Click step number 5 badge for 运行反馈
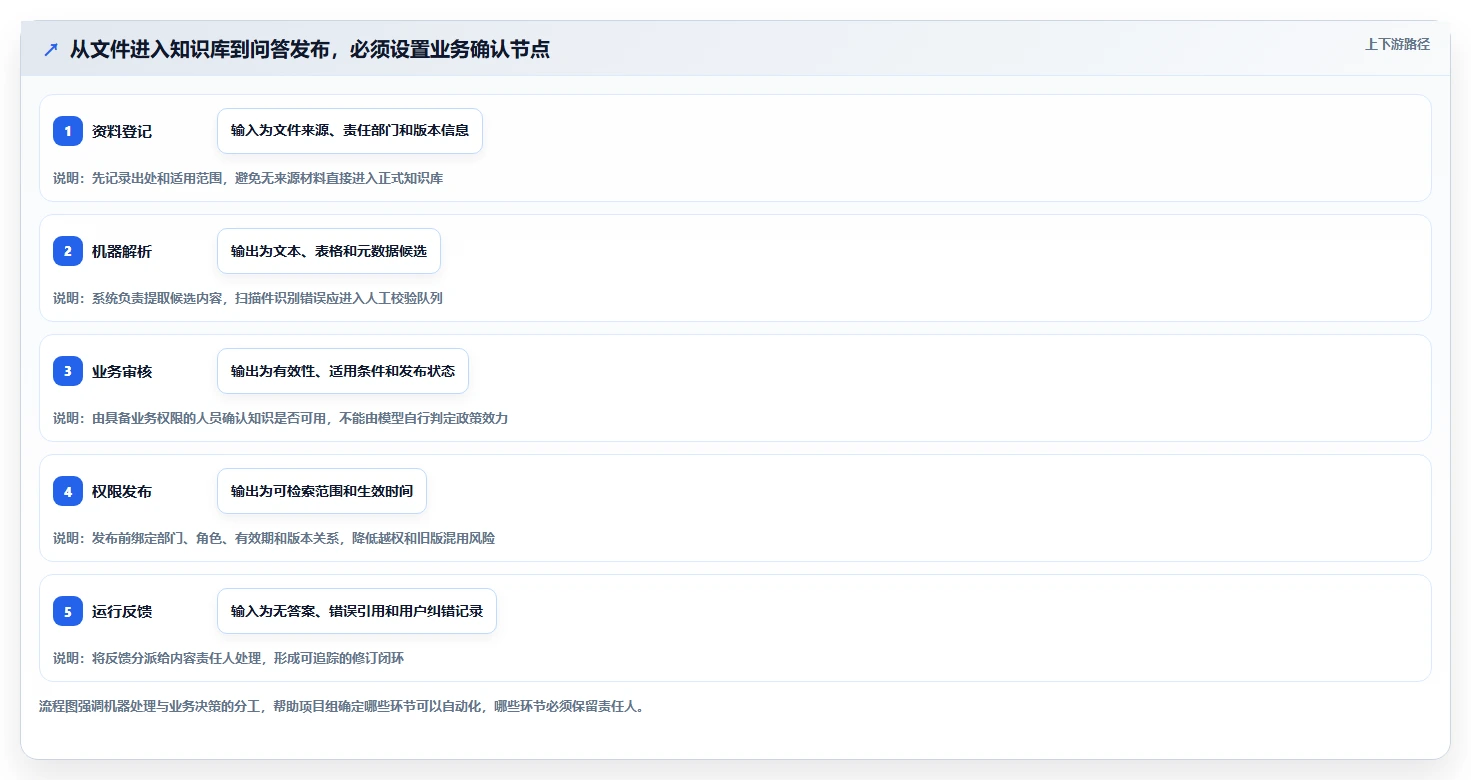The image size is (1471, 780). (x=68, y=611)
